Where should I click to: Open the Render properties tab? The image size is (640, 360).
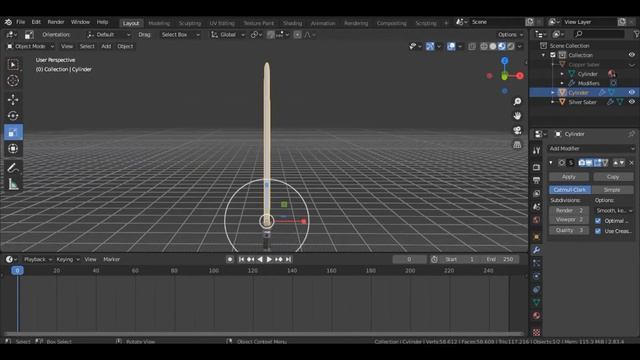tap(536, 167)
